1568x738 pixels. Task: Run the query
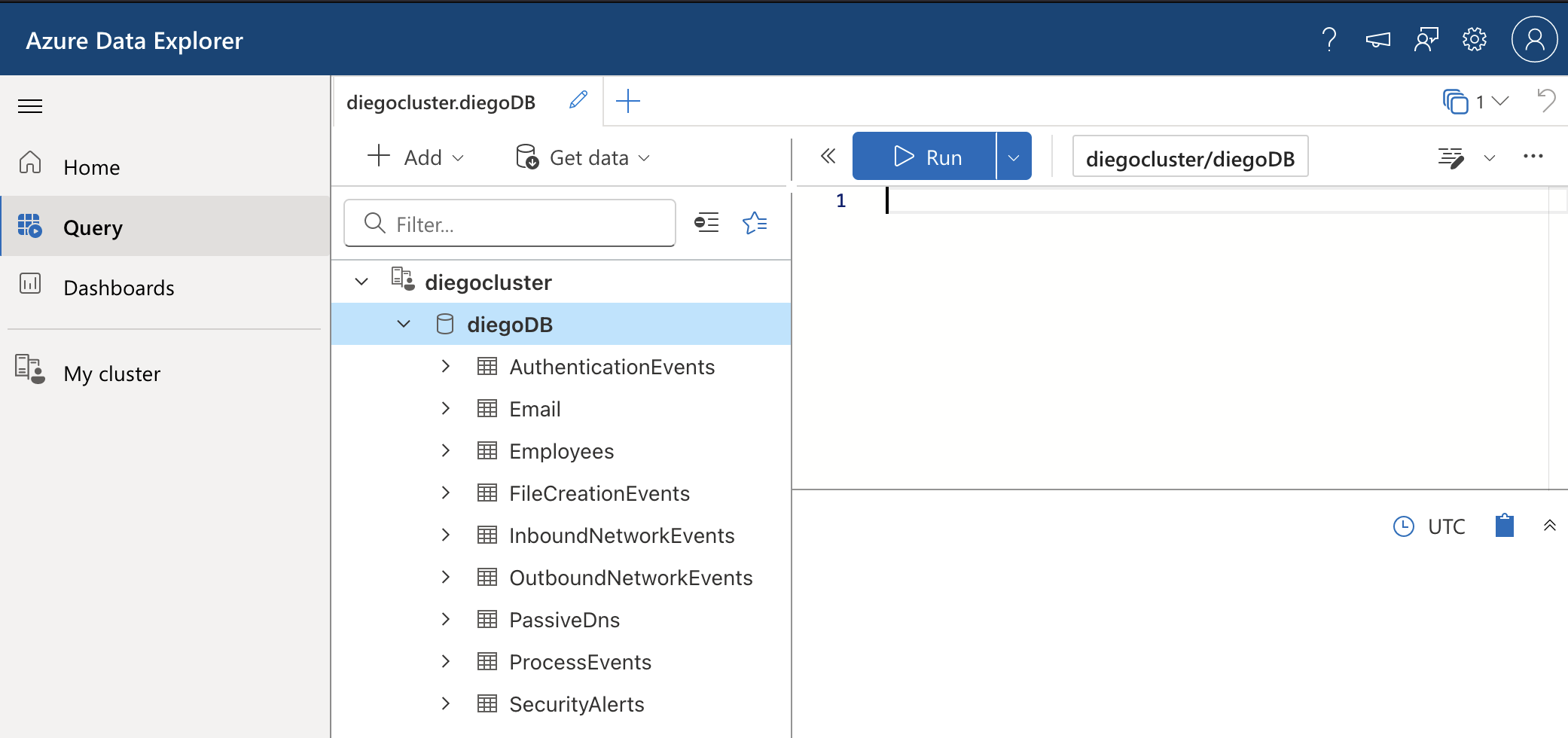tap(925, 156)
